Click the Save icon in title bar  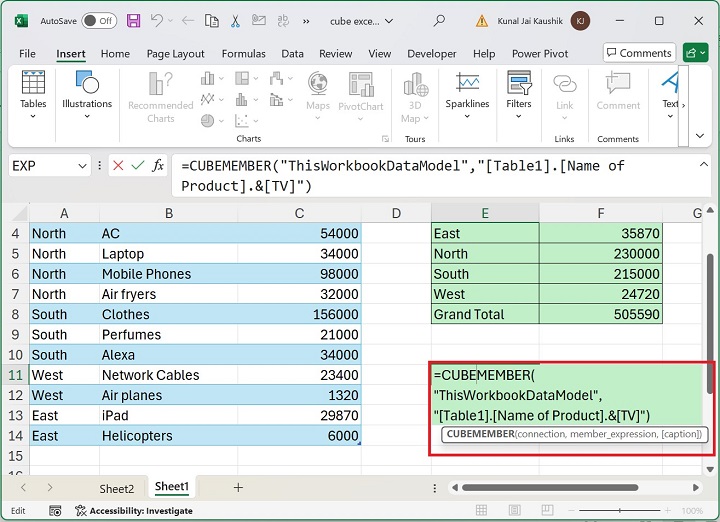coord(133,20)
